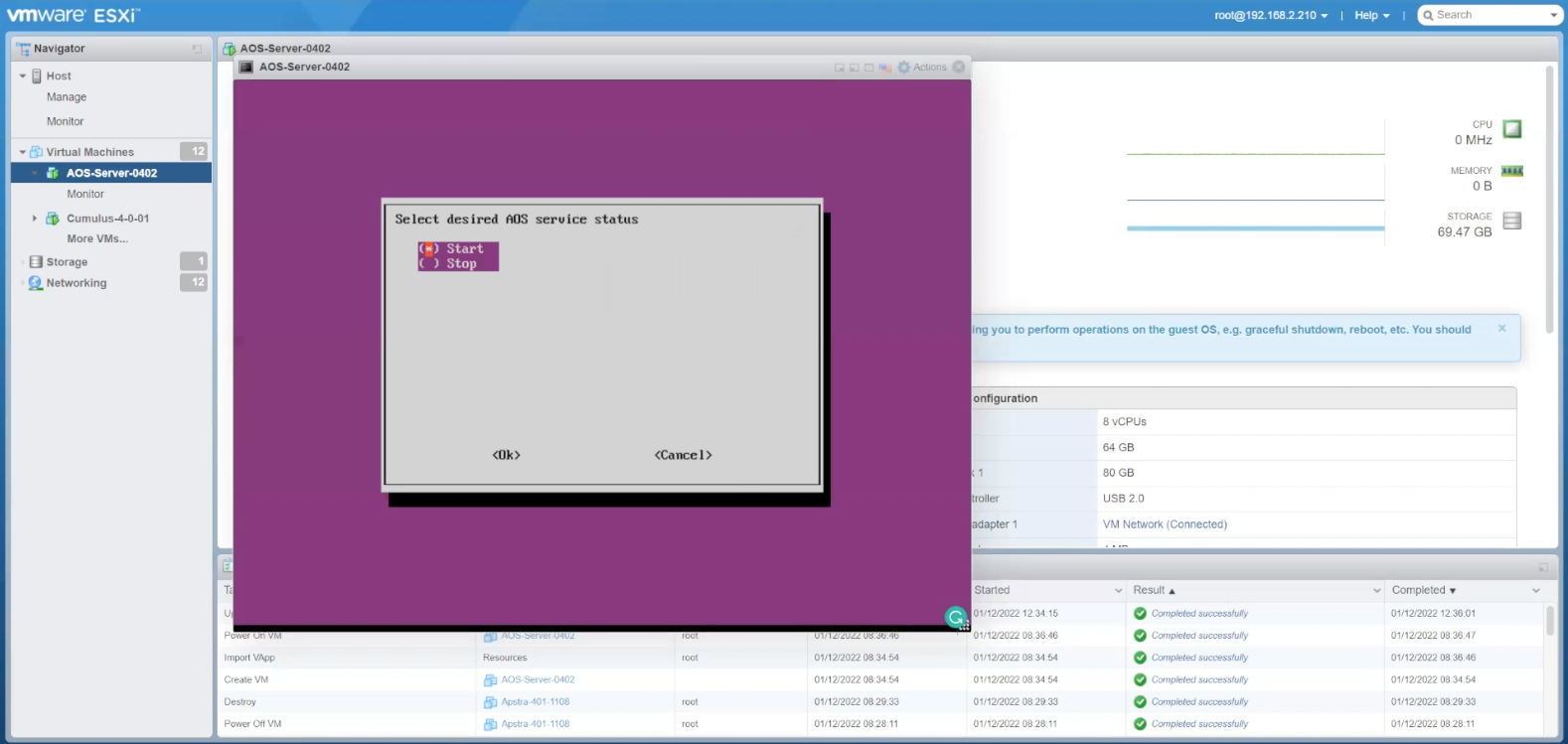This screenshot has width=1568, height=744.
Task: Click the Memory module icon
Action: (1512, 171)
